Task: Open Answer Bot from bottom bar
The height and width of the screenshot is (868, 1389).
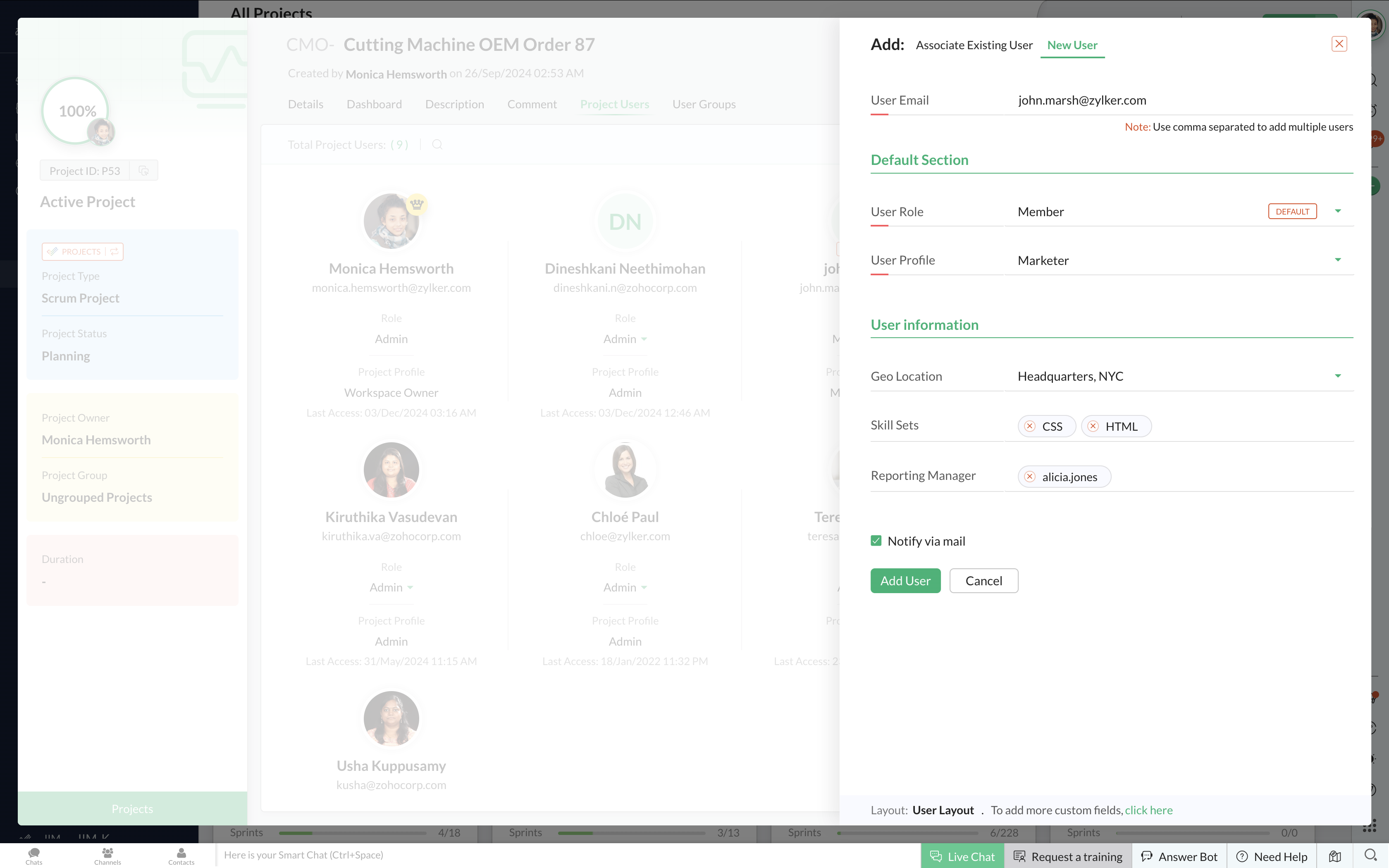Action: 1179,856
